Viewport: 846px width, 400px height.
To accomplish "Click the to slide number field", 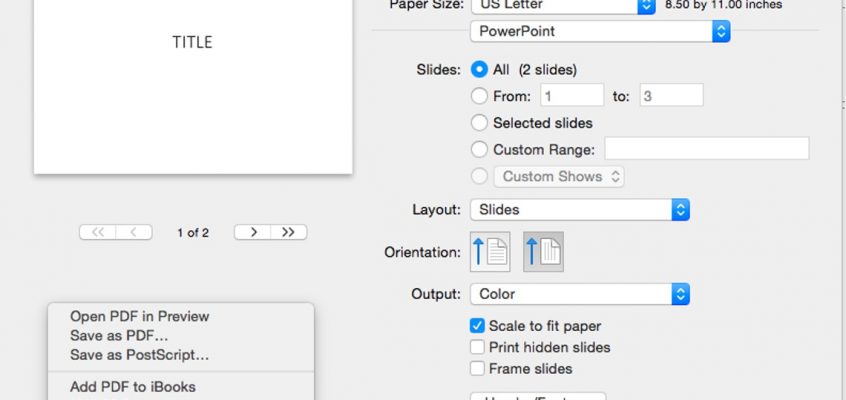I will 671,95.
